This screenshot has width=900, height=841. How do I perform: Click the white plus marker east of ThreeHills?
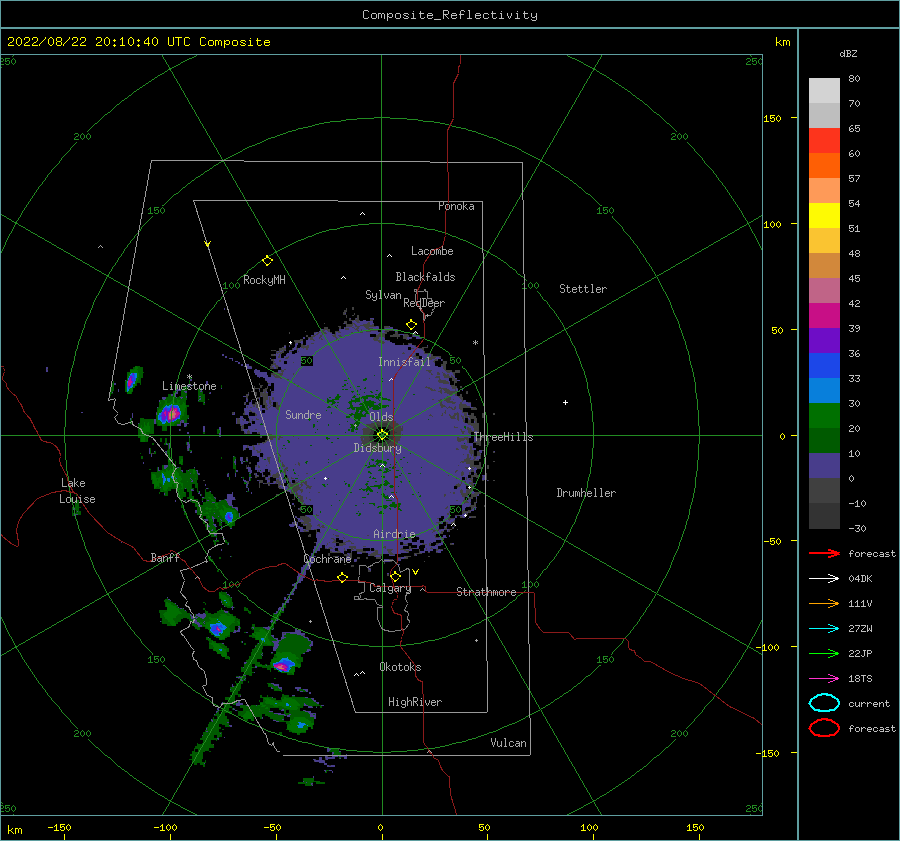coord(565,402)
